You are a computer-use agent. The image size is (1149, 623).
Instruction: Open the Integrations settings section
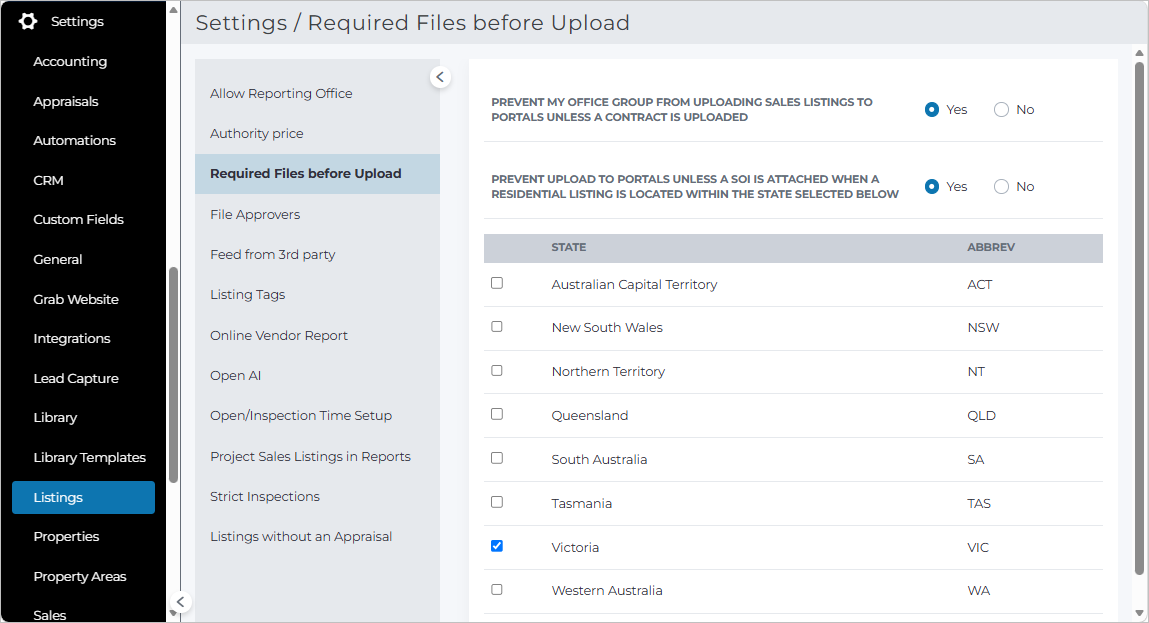point(72,339)
